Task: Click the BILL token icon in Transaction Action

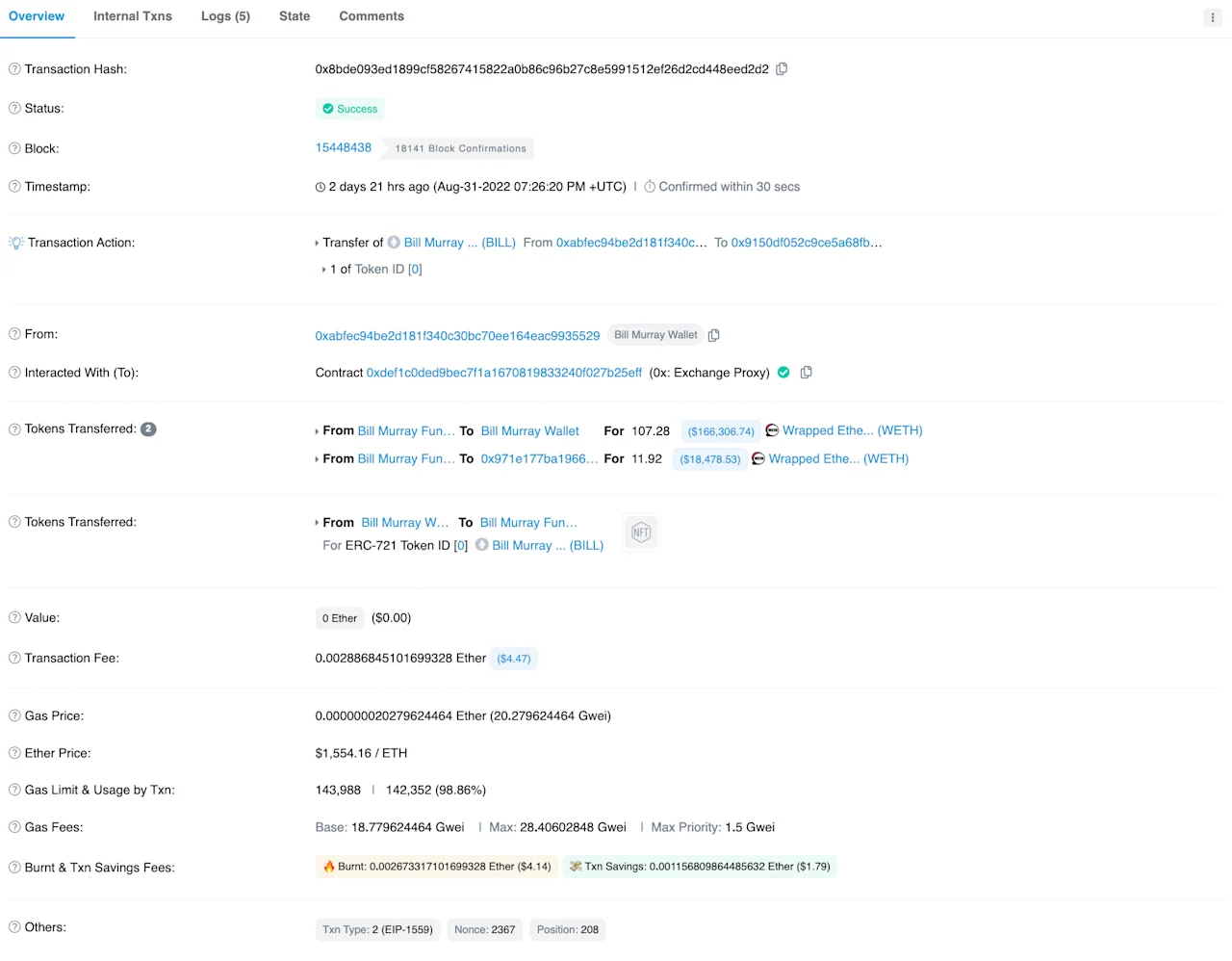Action: [x=394, y=243]
